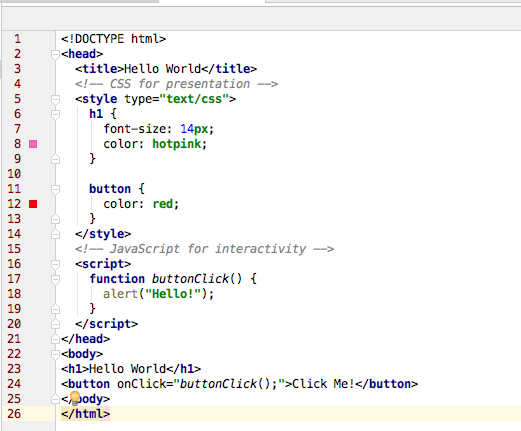Screen dimensions: 521x431
Task: Collapse the style block fold marker on line 5
Action: pos(55,99)
